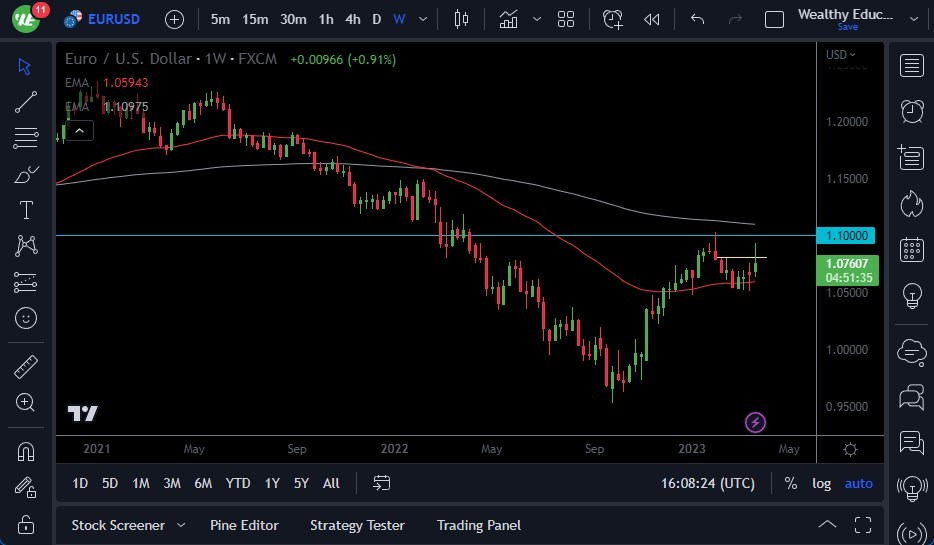Screen dimensions: 934x545
Task: Select the trend line drawing tool
Action: [26, 101]
